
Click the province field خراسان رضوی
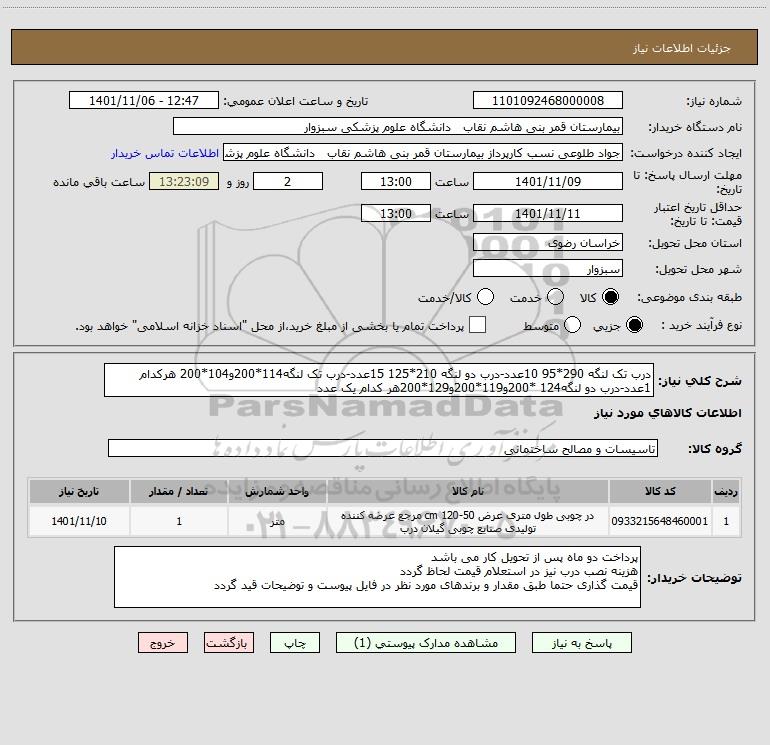(x=548, y=242)
